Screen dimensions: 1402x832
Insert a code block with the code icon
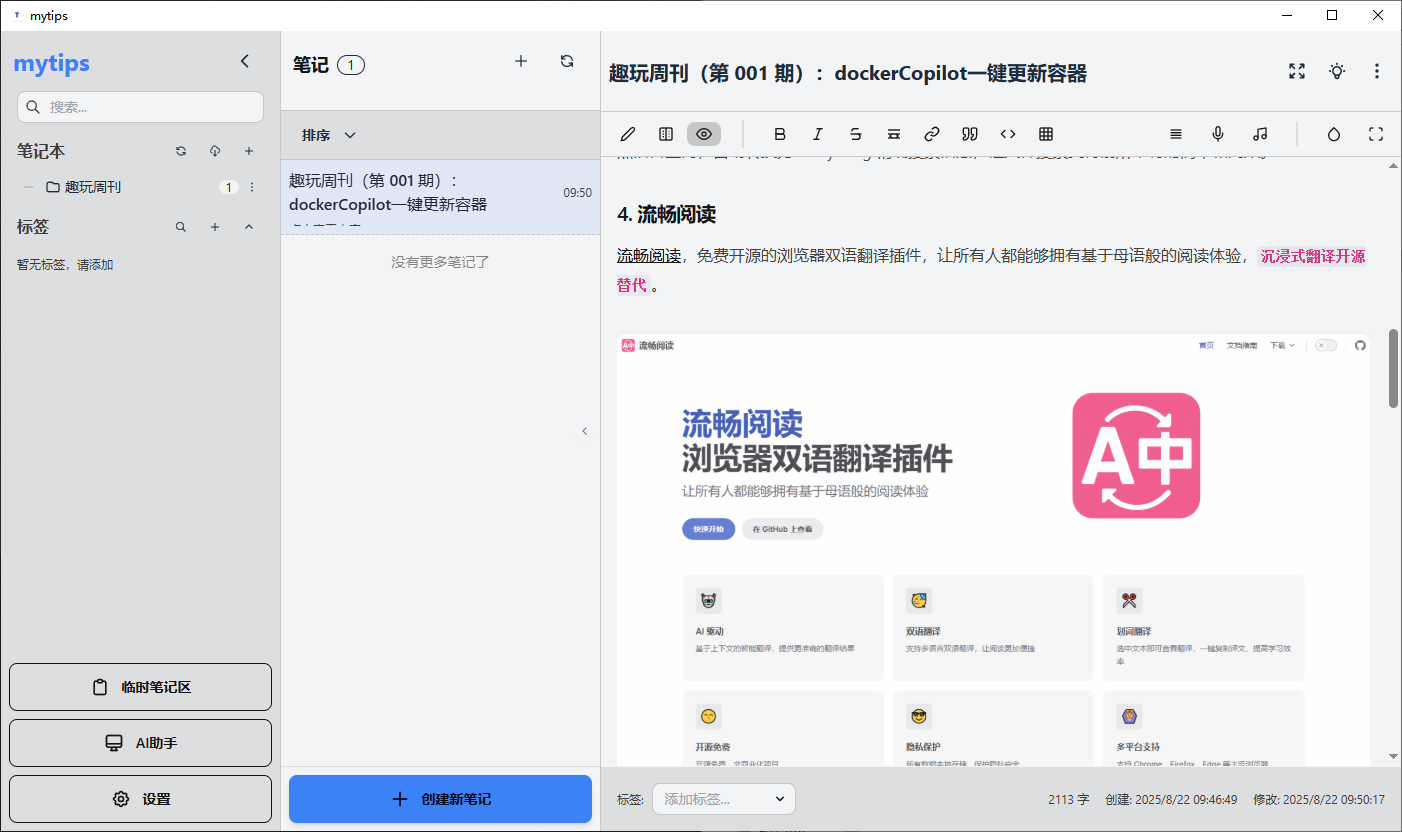(x=1008, y=134)
